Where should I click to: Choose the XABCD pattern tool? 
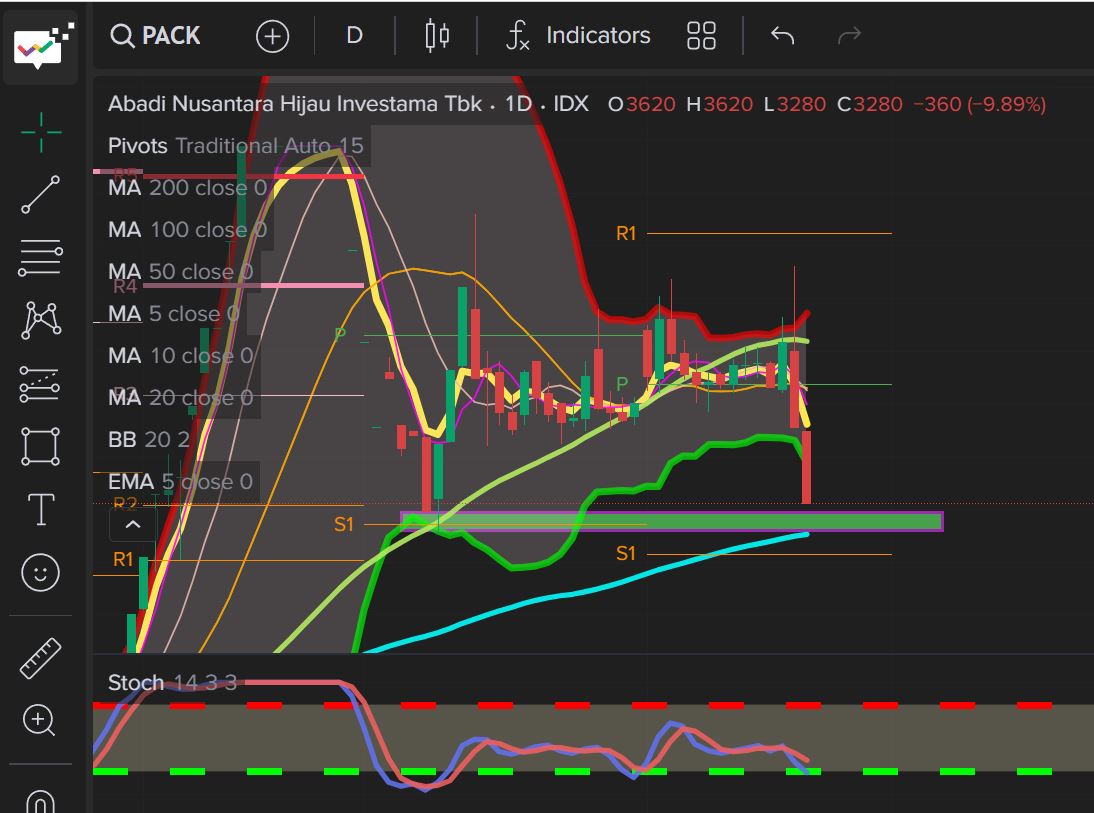40,320
